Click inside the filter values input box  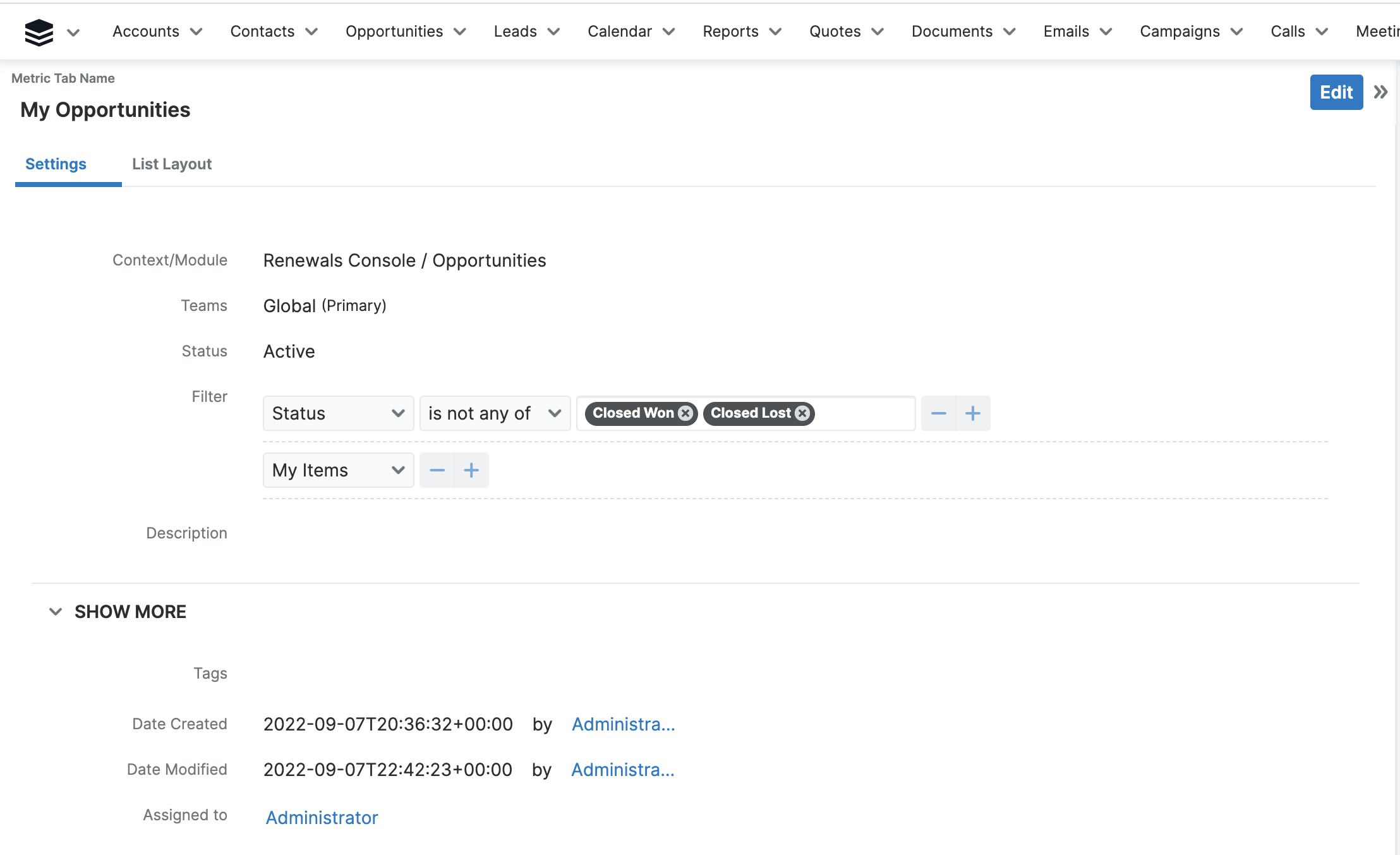863,413
